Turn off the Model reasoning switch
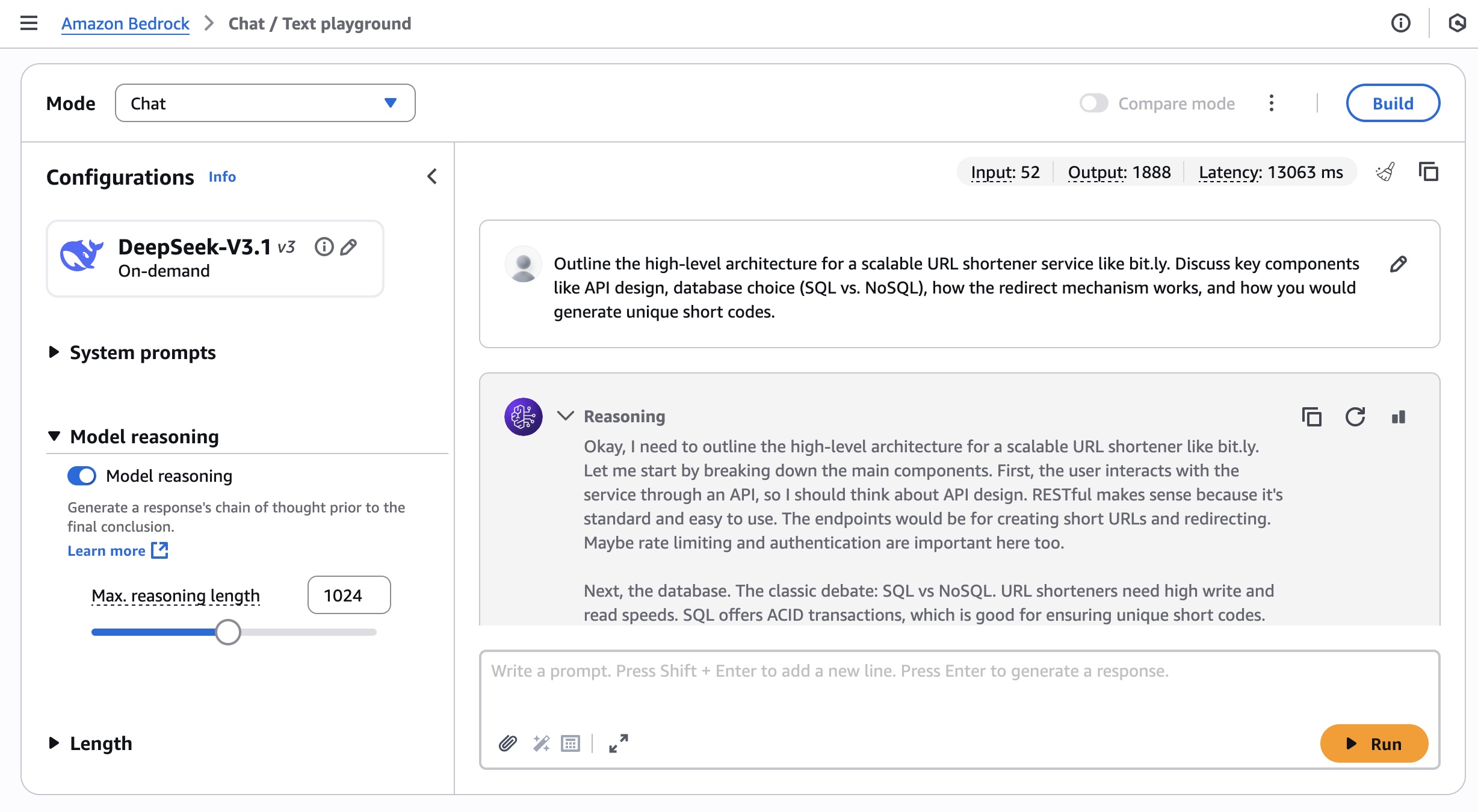 [x=82, y=476]
